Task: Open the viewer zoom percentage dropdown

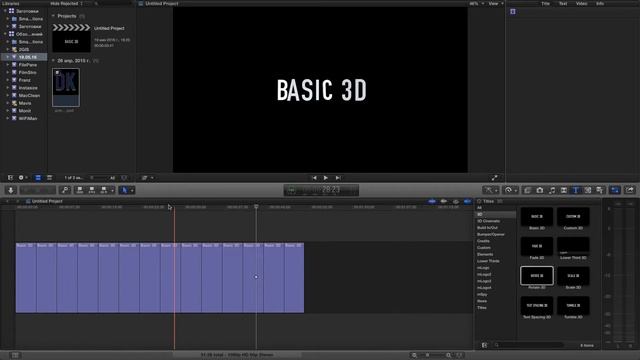Action: tap(476, 4)
